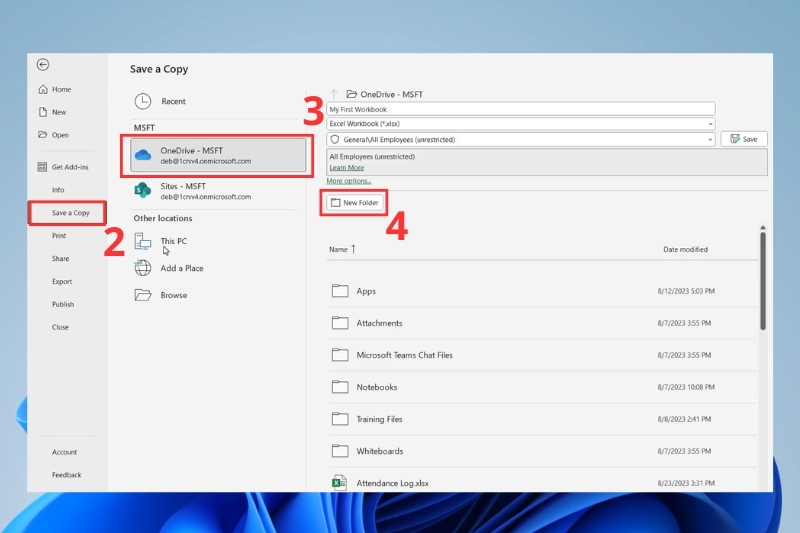Click the This PC label
The height and width of the screenshot is (533, 800).
[173, 241]
